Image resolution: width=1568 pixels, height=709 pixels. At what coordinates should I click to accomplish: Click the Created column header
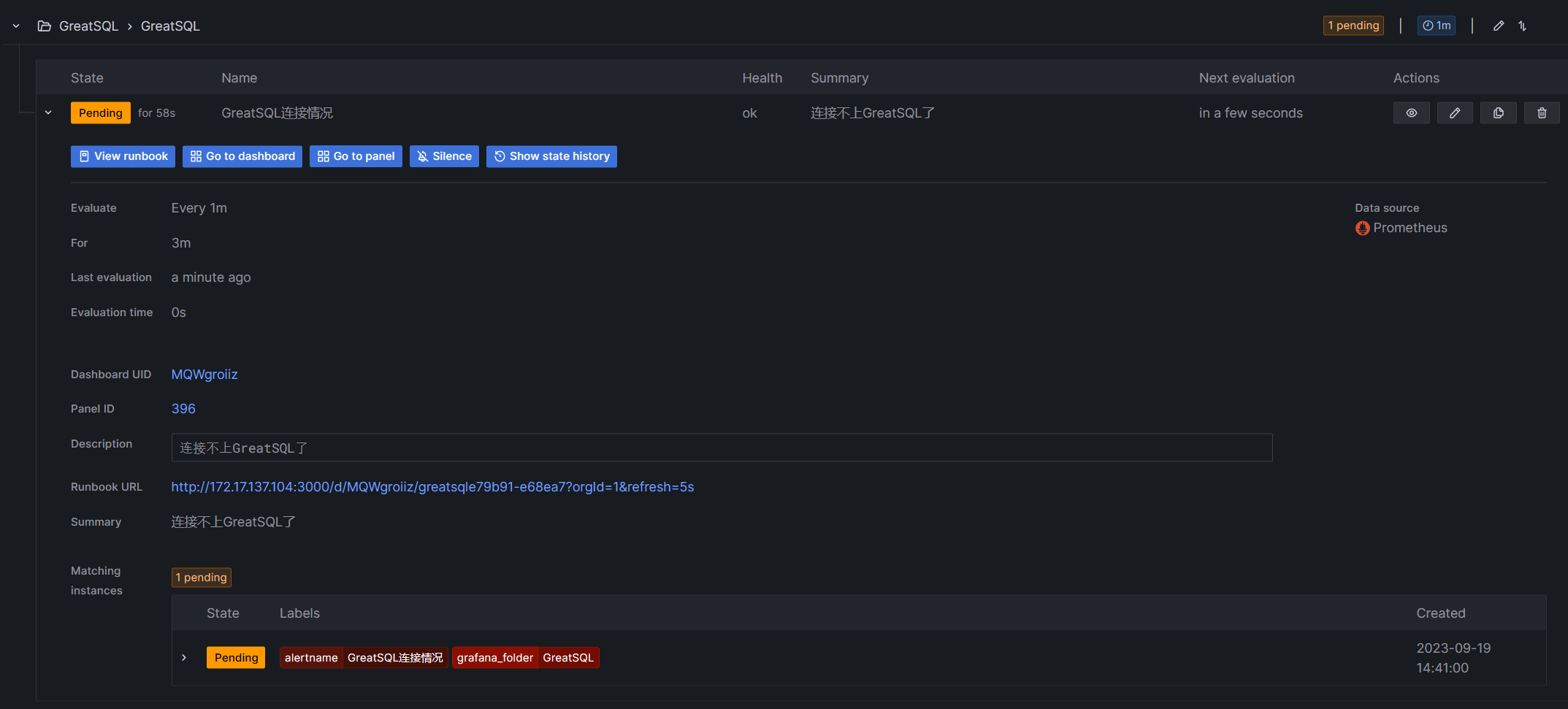click(1440, 613)
